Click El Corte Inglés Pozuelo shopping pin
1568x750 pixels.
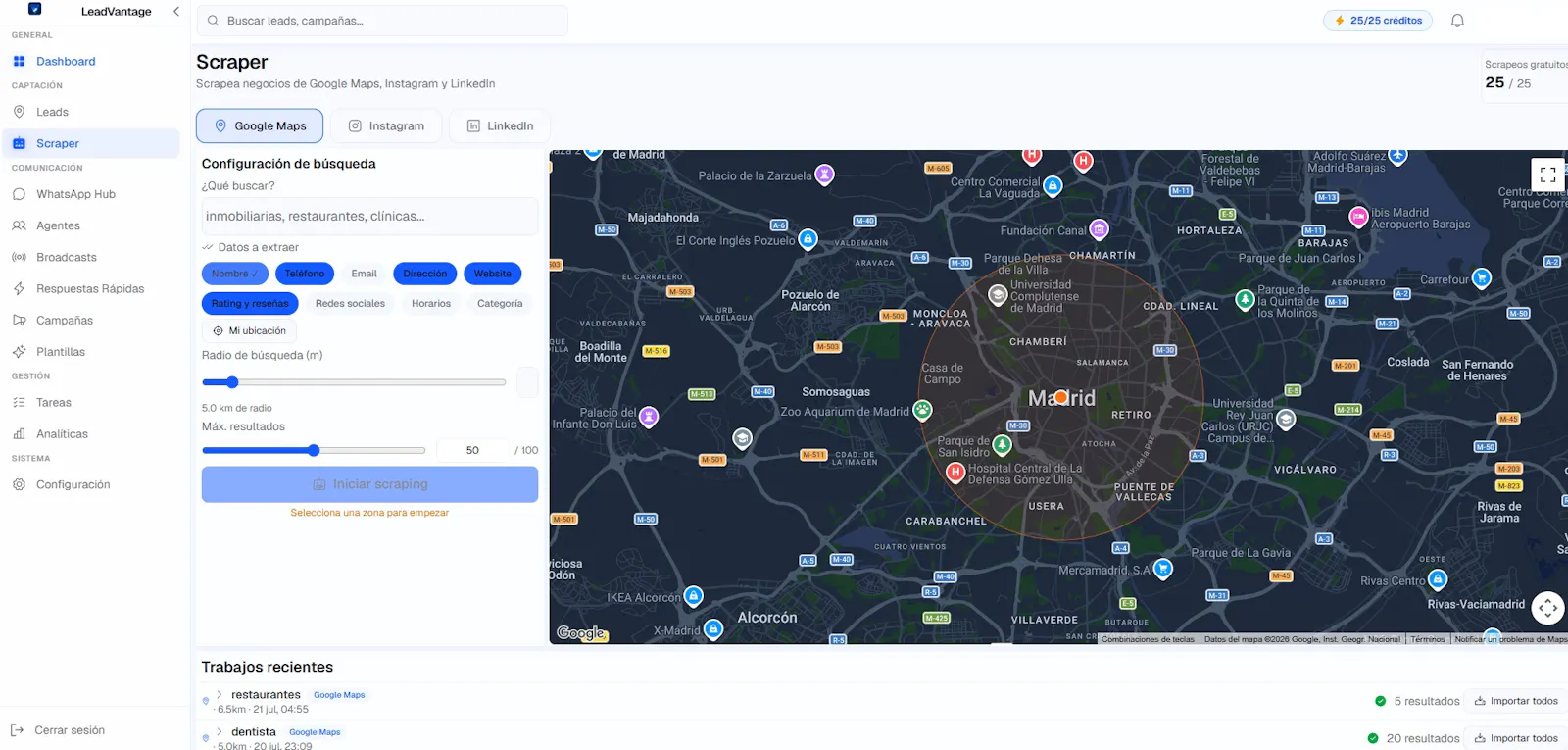pyautogui.click(x=808, y=238)
